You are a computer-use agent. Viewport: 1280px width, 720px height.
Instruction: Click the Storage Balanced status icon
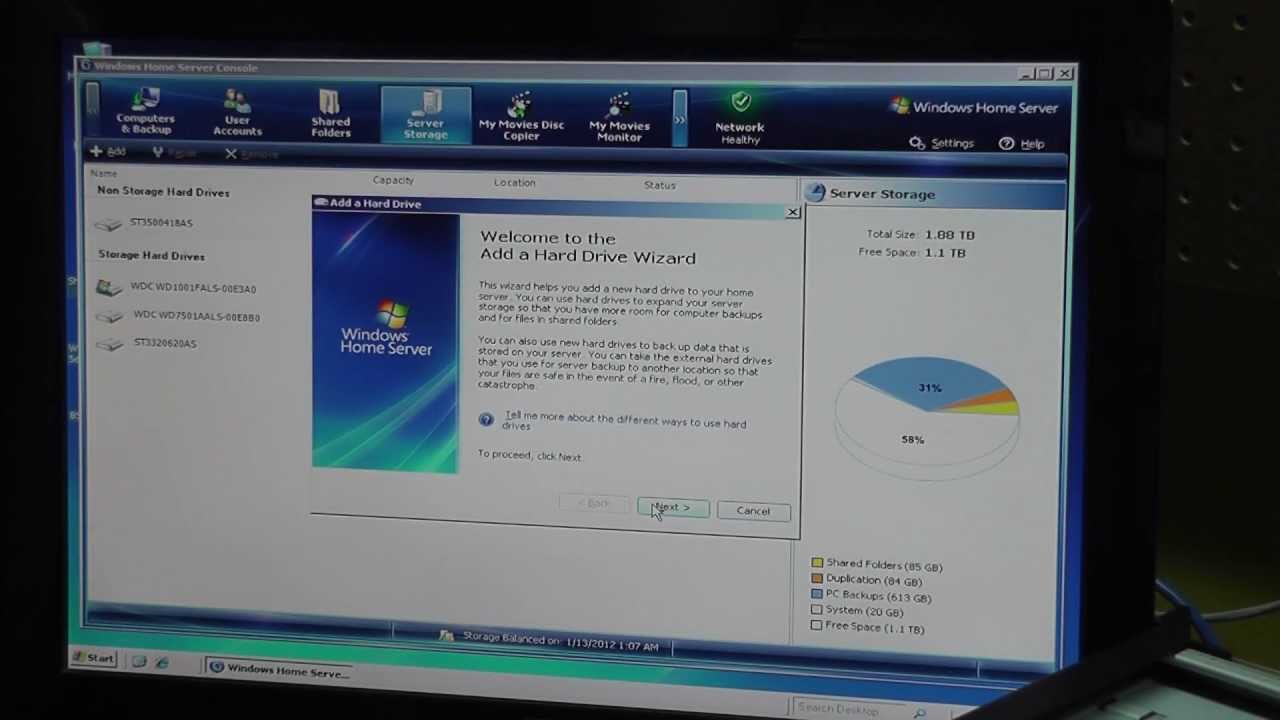point(446,635)
